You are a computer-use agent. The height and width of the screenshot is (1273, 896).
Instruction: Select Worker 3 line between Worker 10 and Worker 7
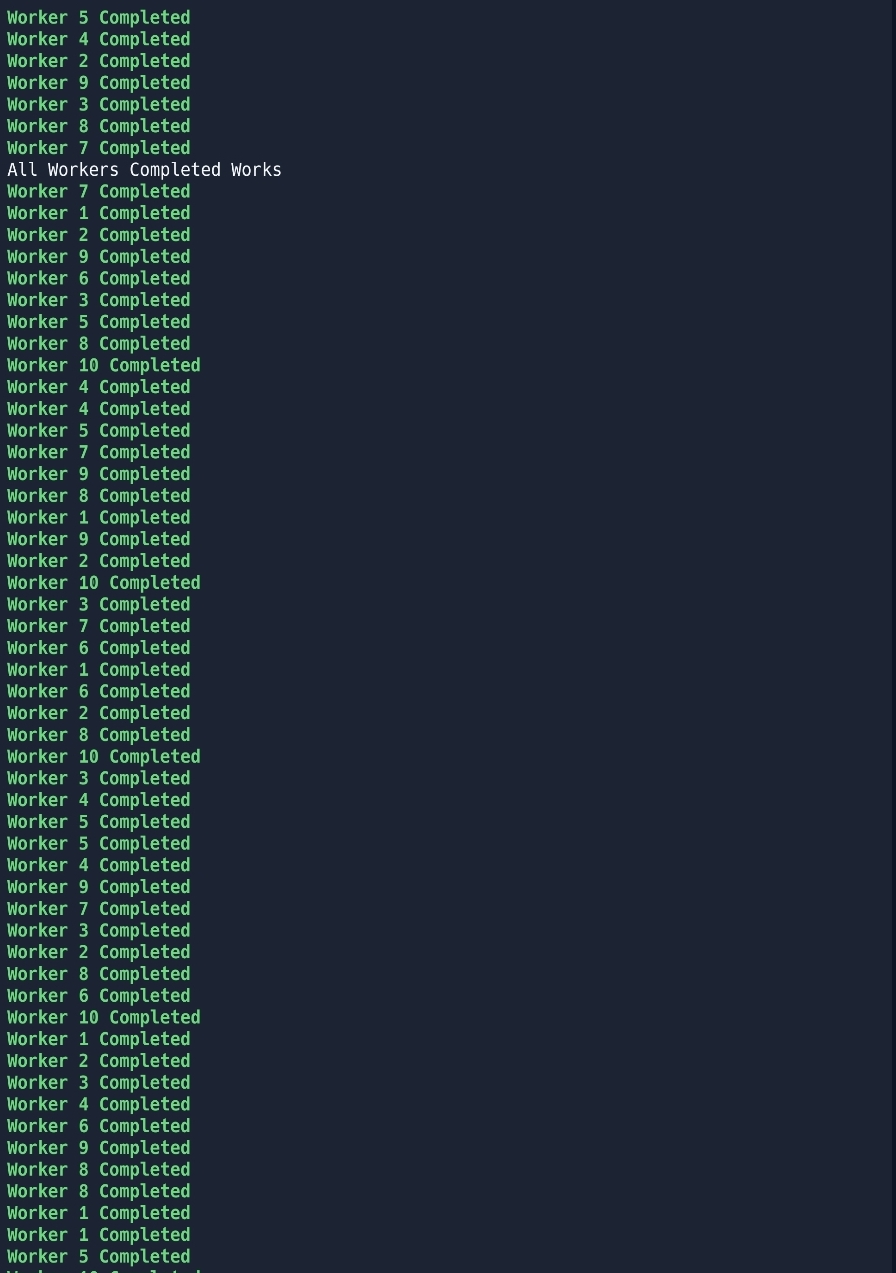point(98,605)
